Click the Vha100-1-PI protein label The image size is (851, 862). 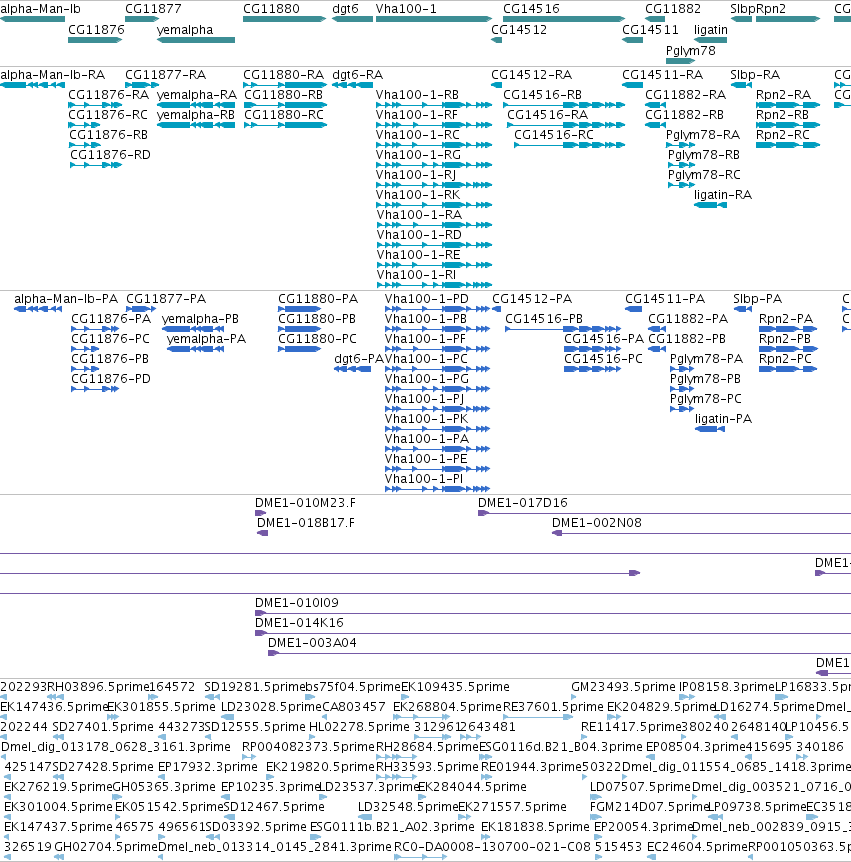point(424,479)
